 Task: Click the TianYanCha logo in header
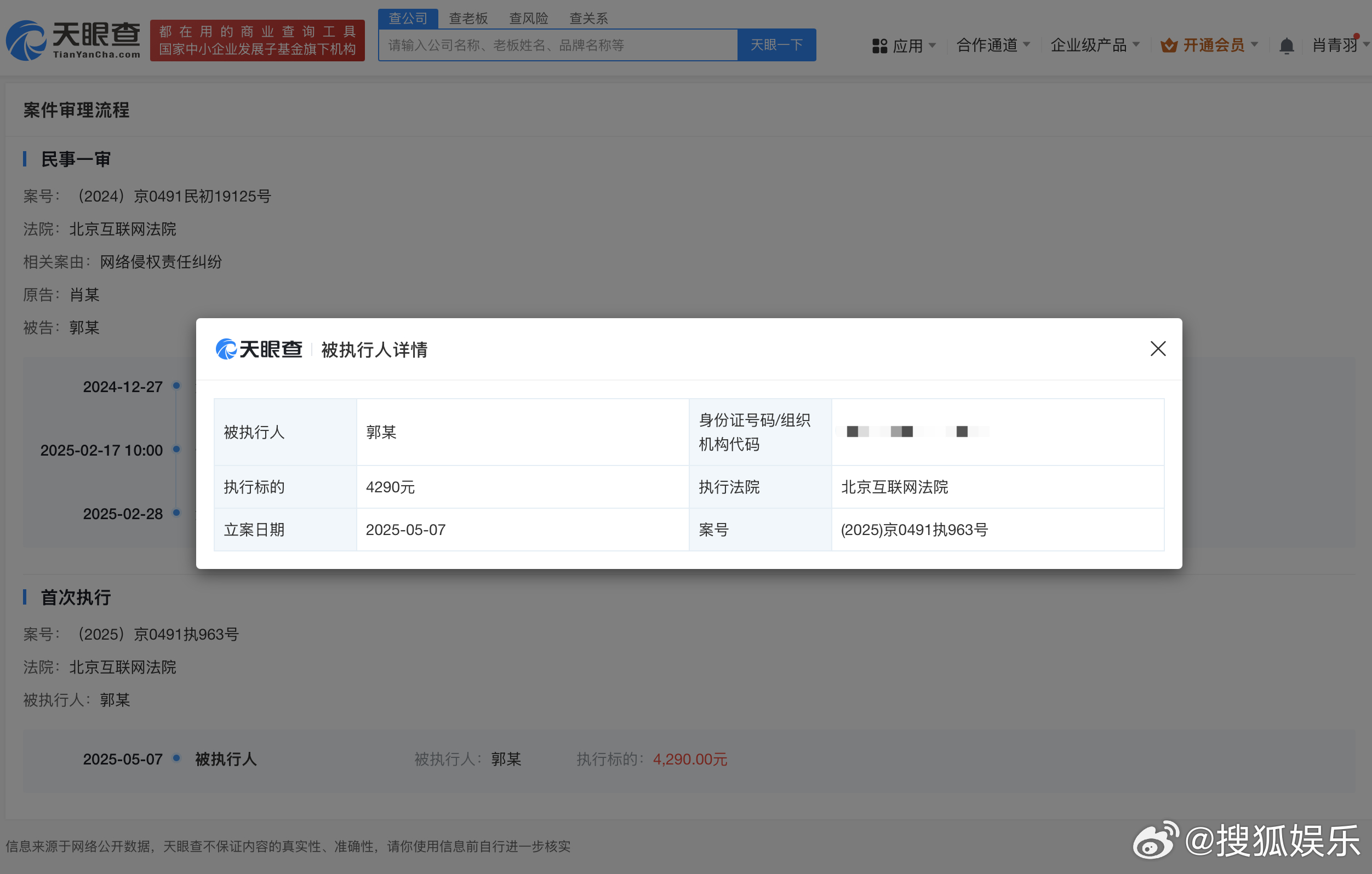pos(73,40)
